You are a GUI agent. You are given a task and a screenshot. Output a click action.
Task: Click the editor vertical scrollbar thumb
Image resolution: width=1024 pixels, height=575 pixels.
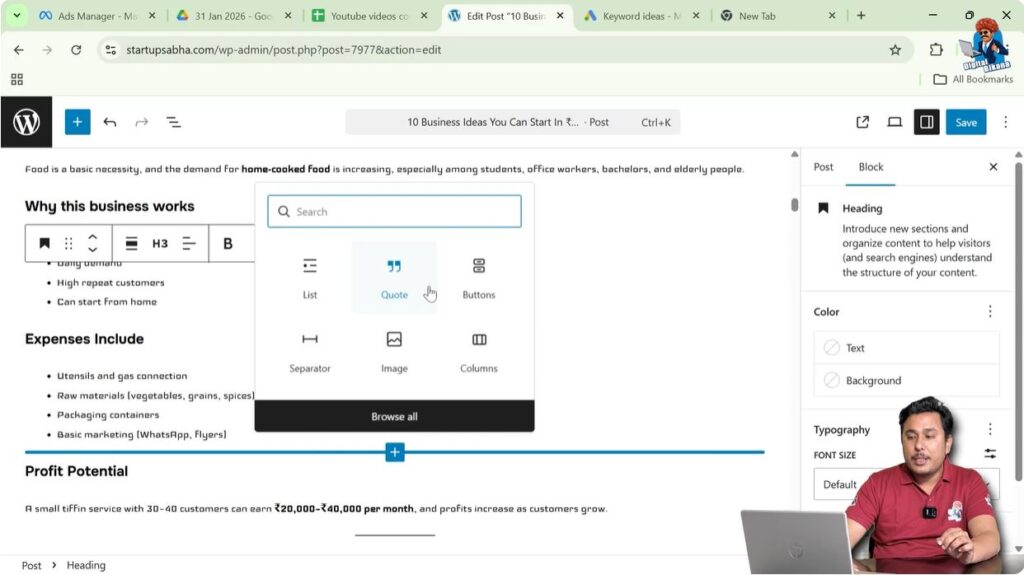794,205
